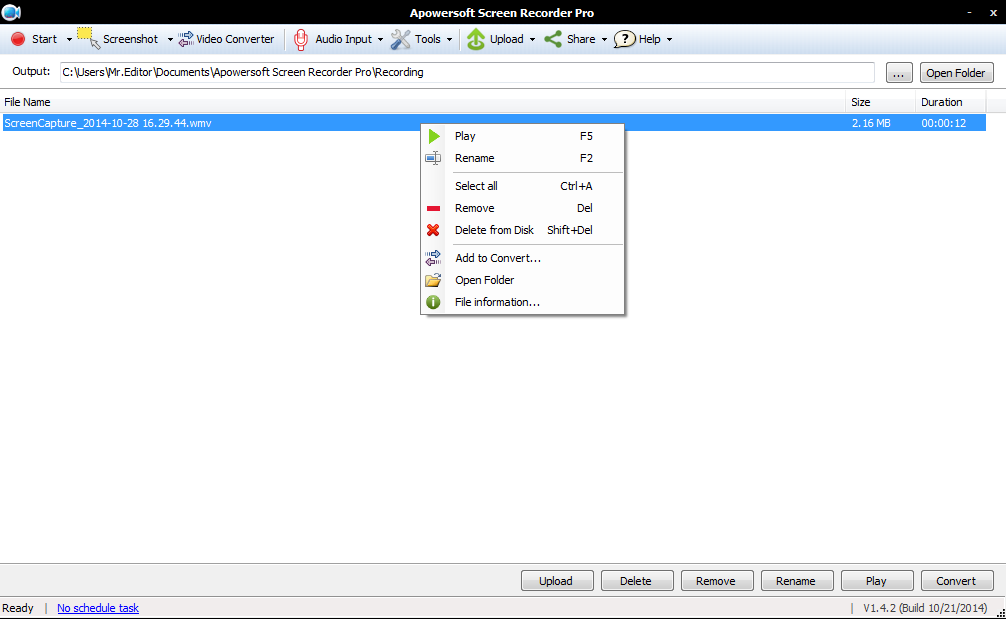Click the browse ellipsis button
The height and width of the screenshot is (619, 1006).
coord(899,72)
